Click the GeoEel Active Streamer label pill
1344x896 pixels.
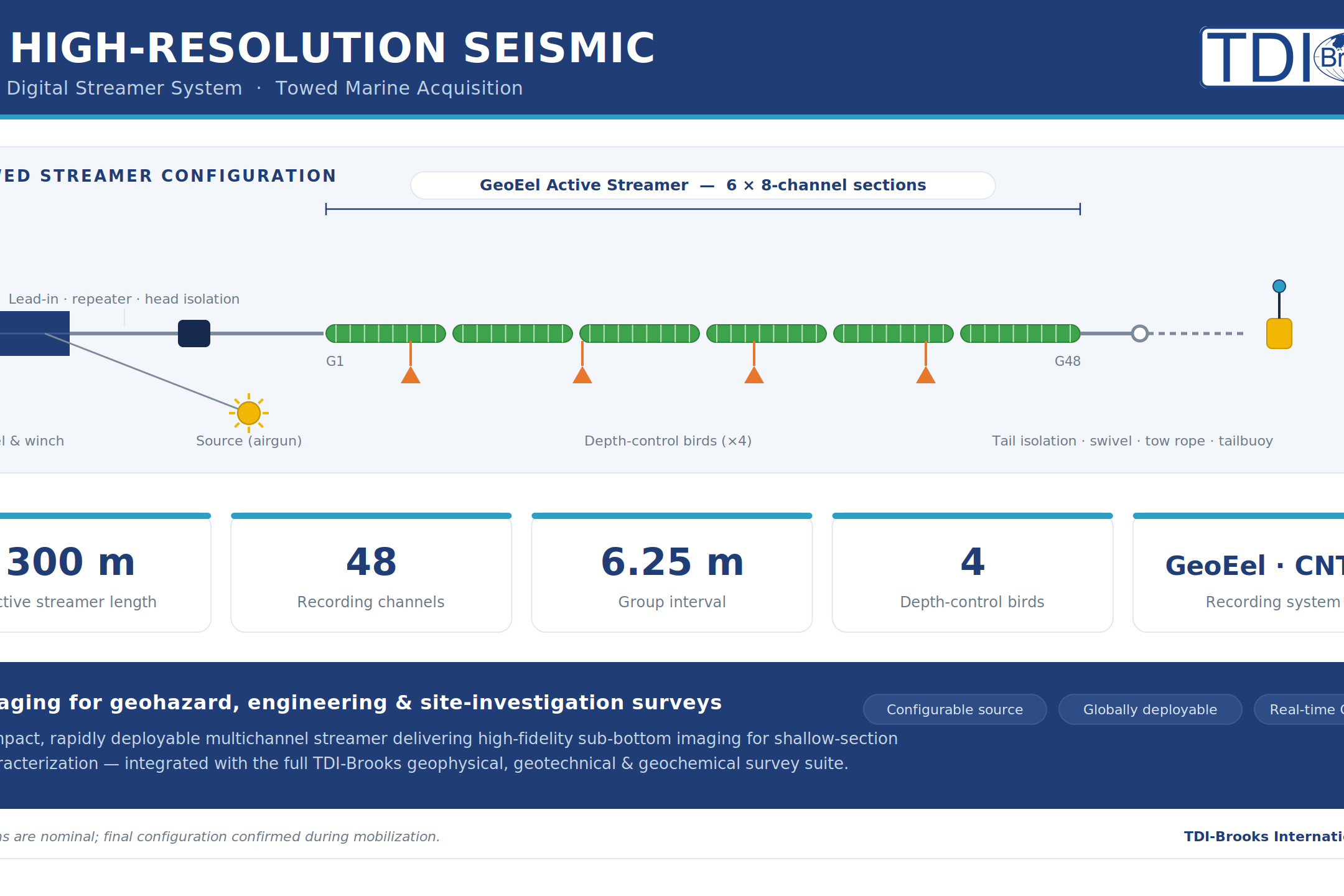[703, 185]
